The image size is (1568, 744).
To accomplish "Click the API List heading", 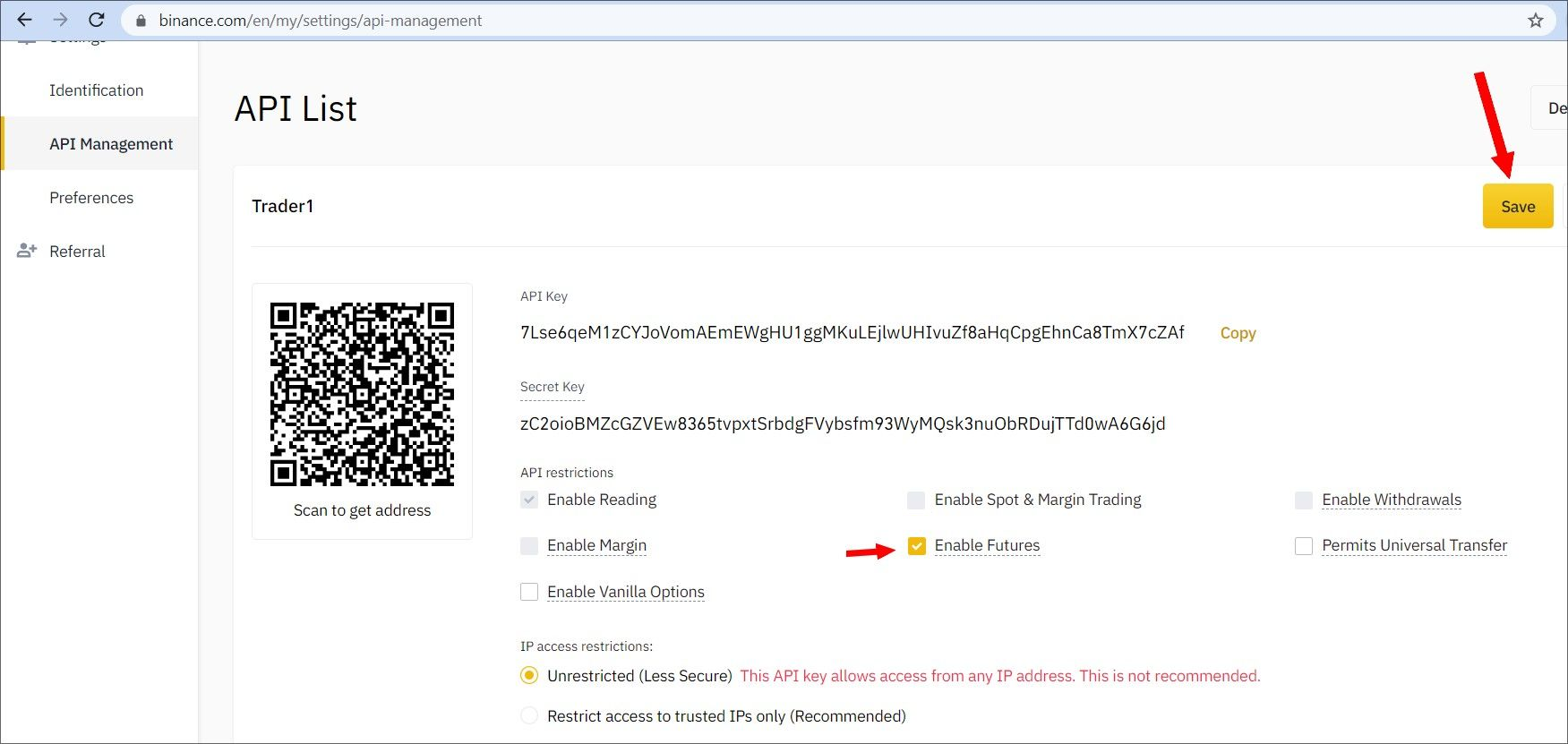I will point(296,109).
